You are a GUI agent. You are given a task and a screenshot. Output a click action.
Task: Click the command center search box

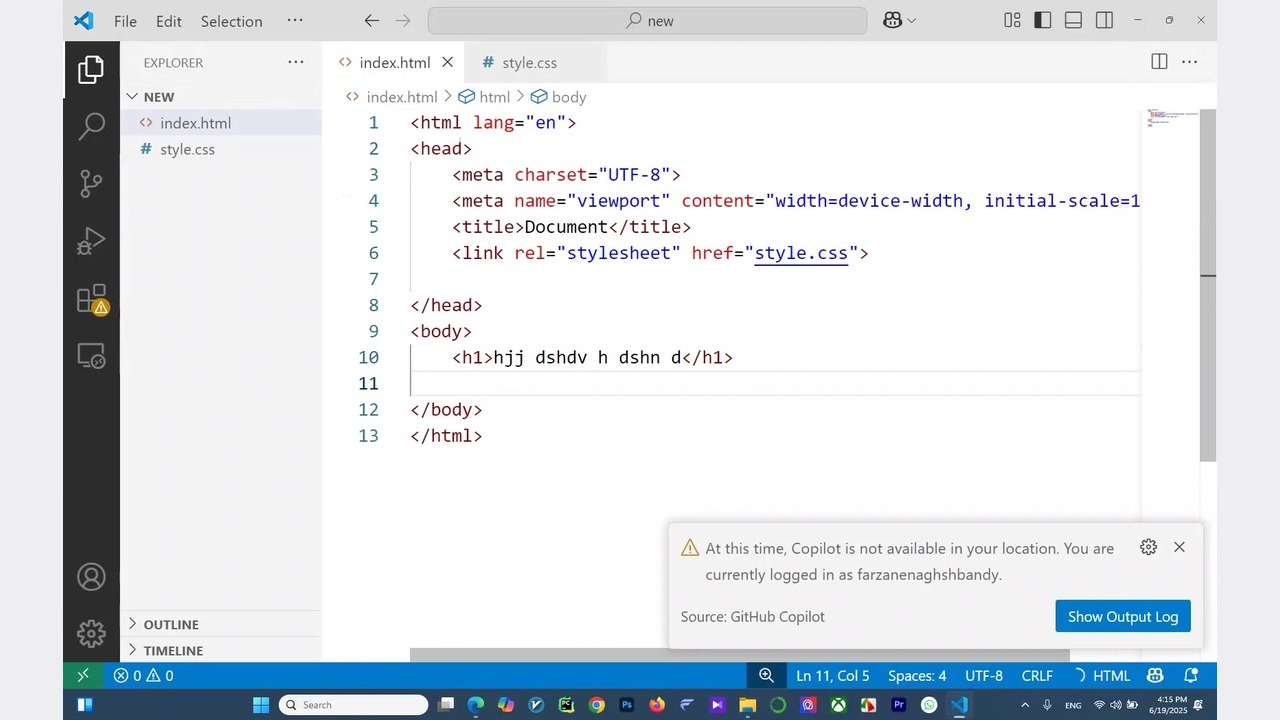coord(648,21)
